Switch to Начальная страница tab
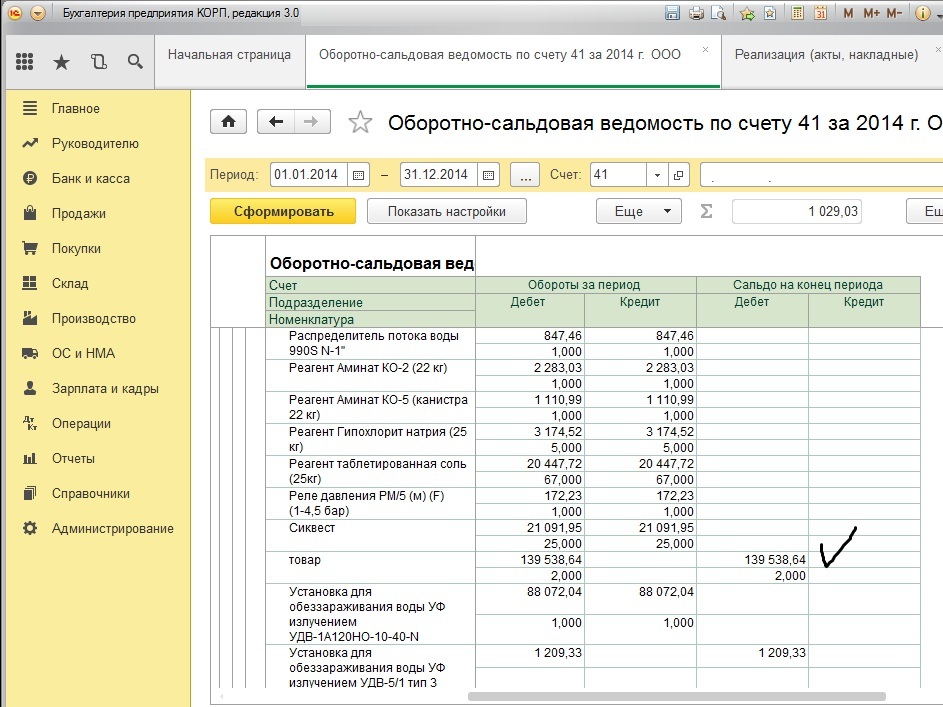Image resolution: width=943 pixels, height=707 pixels. pos(229,55)
